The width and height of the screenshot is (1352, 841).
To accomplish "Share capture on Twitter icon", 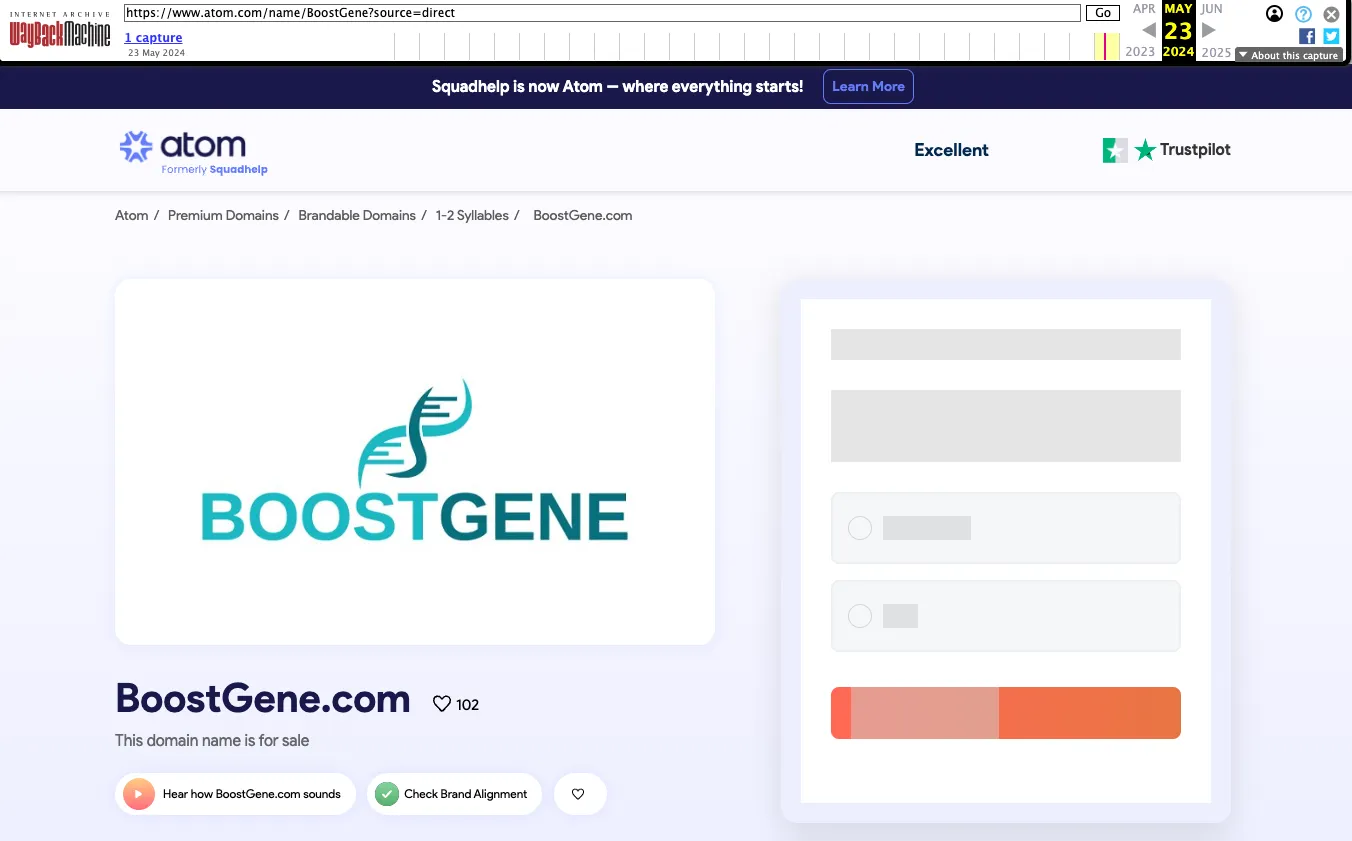I will tap(1331, 36).
